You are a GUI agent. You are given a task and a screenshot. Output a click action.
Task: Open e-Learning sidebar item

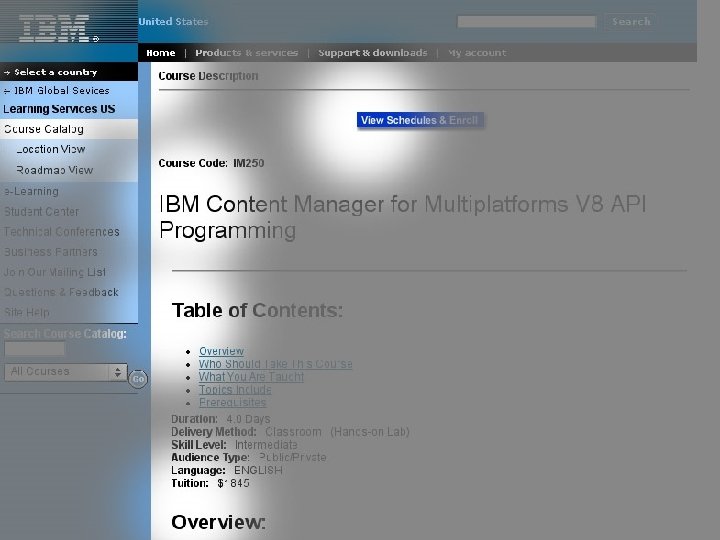[31, 191]
